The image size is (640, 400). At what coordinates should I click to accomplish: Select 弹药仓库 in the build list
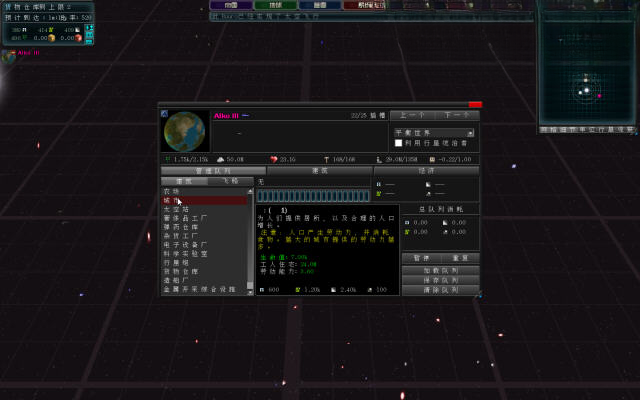click(x=204, y=227)
